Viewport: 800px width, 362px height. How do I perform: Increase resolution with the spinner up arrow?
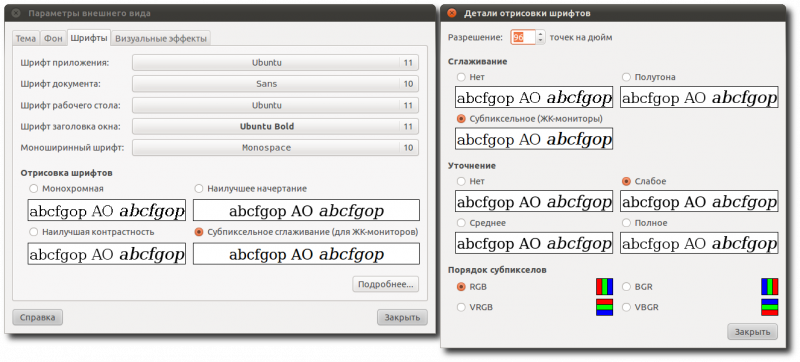(541, 34)
